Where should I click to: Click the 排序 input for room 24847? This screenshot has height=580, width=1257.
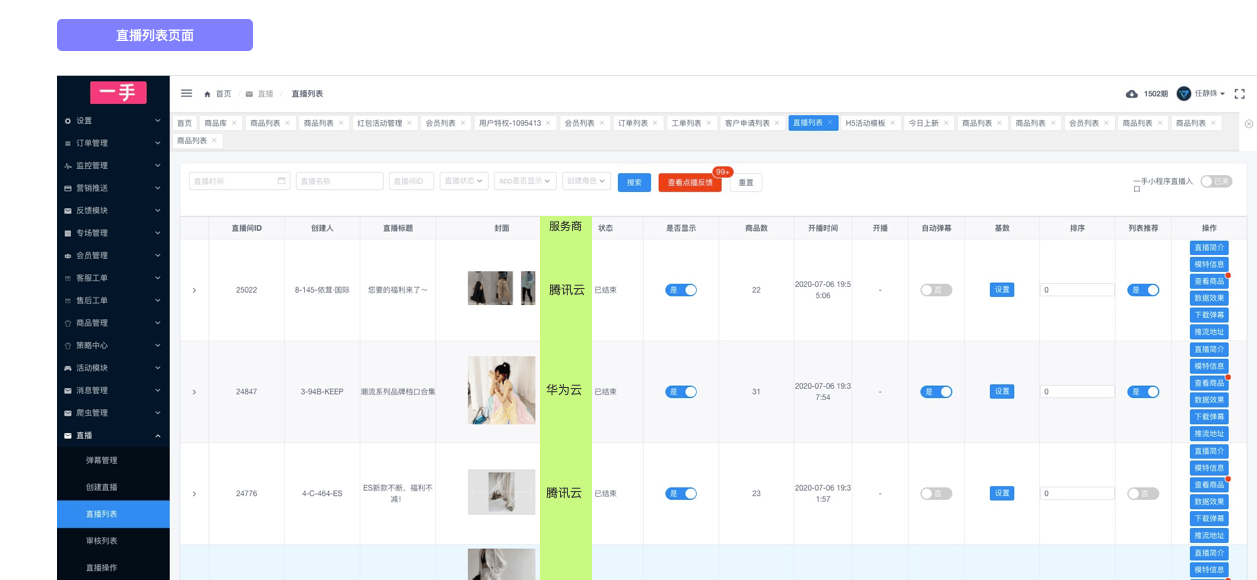click(x=1077, y=392)
